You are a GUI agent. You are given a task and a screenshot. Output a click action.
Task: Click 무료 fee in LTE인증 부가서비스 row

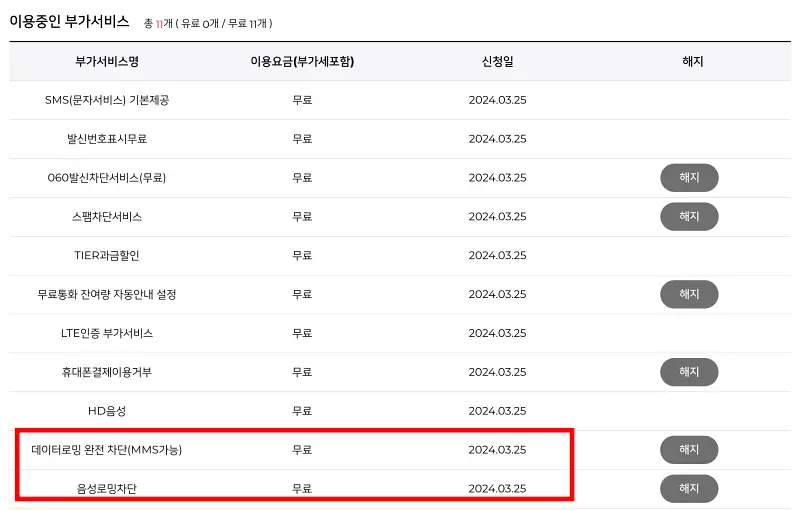pos(302,333)
